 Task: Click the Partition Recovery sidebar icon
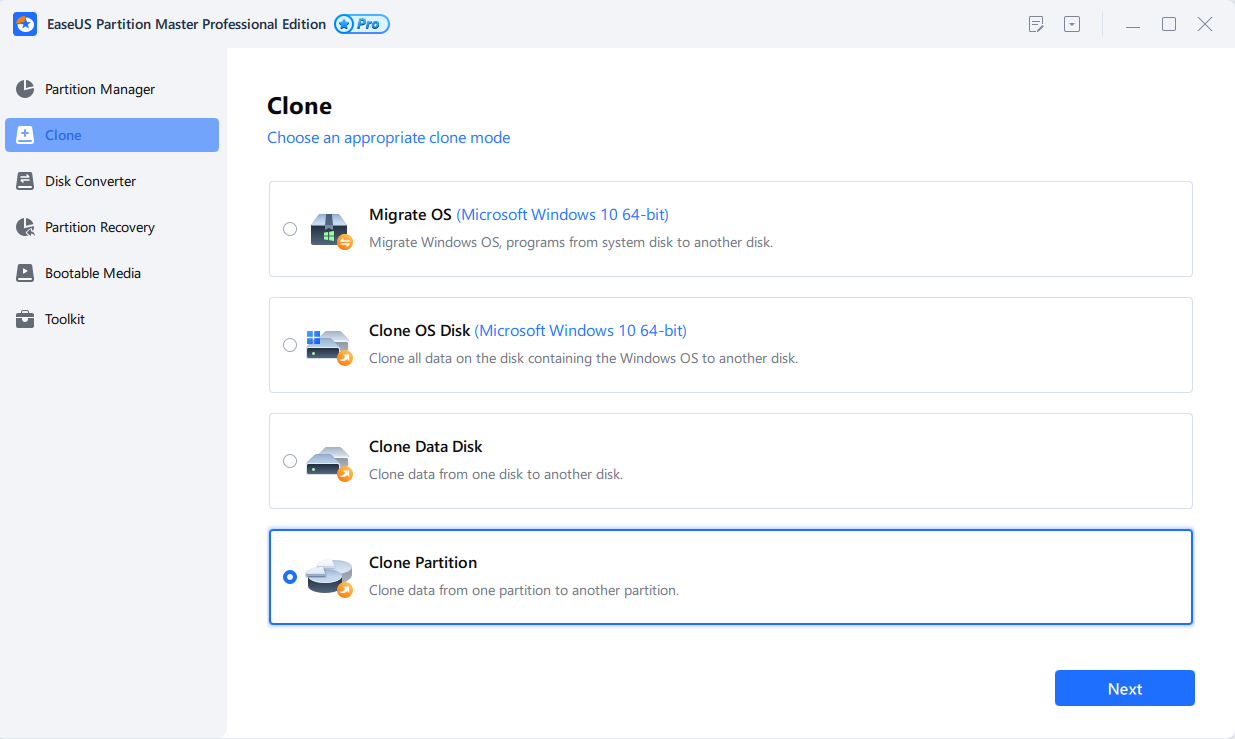click(x=25, y=227)
